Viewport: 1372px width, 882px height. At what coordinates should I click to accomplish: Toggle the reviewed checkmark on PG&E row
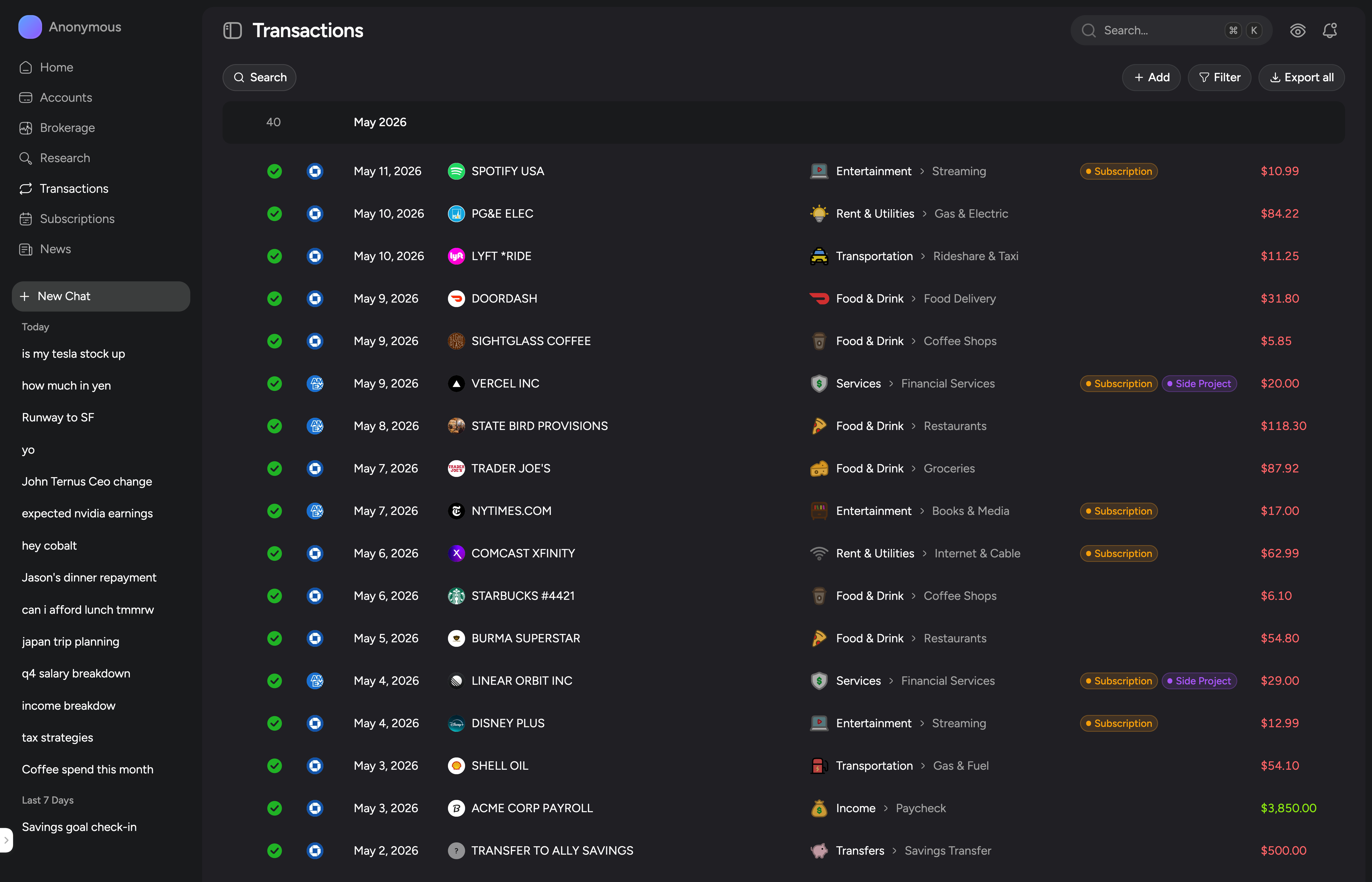point(274,214)
